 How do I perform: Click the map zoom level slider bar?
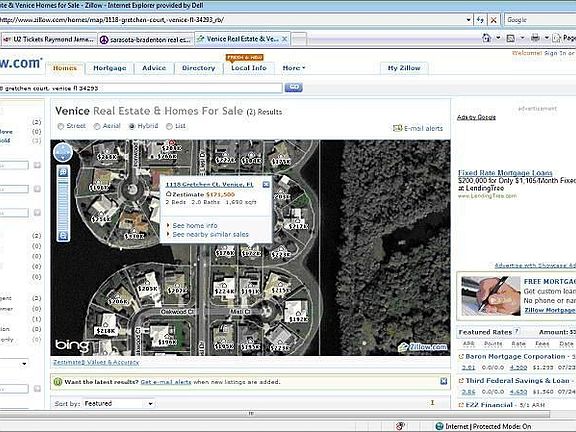pos(63,204)
